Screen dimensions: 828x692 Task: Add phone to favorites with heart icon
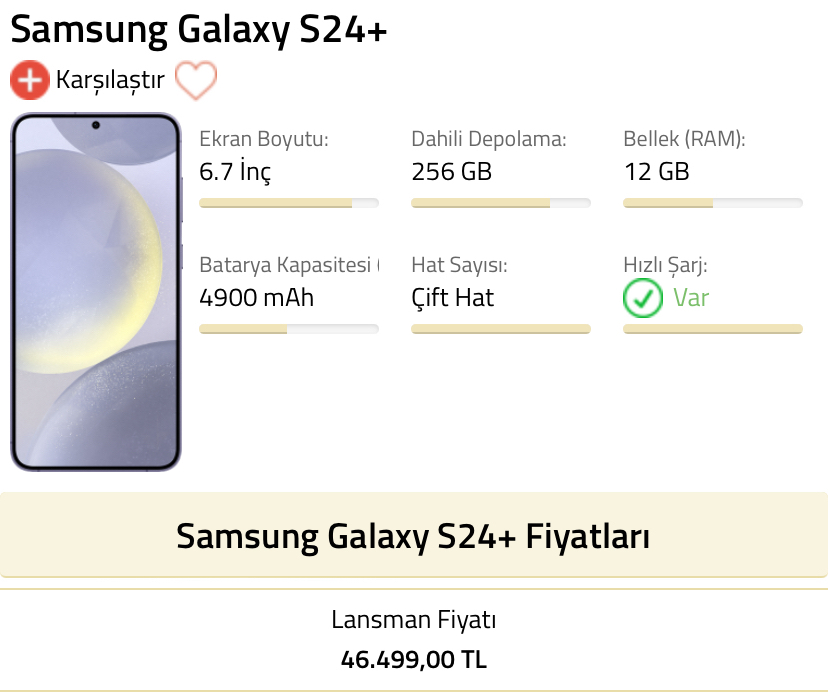[x=195, y=80]
